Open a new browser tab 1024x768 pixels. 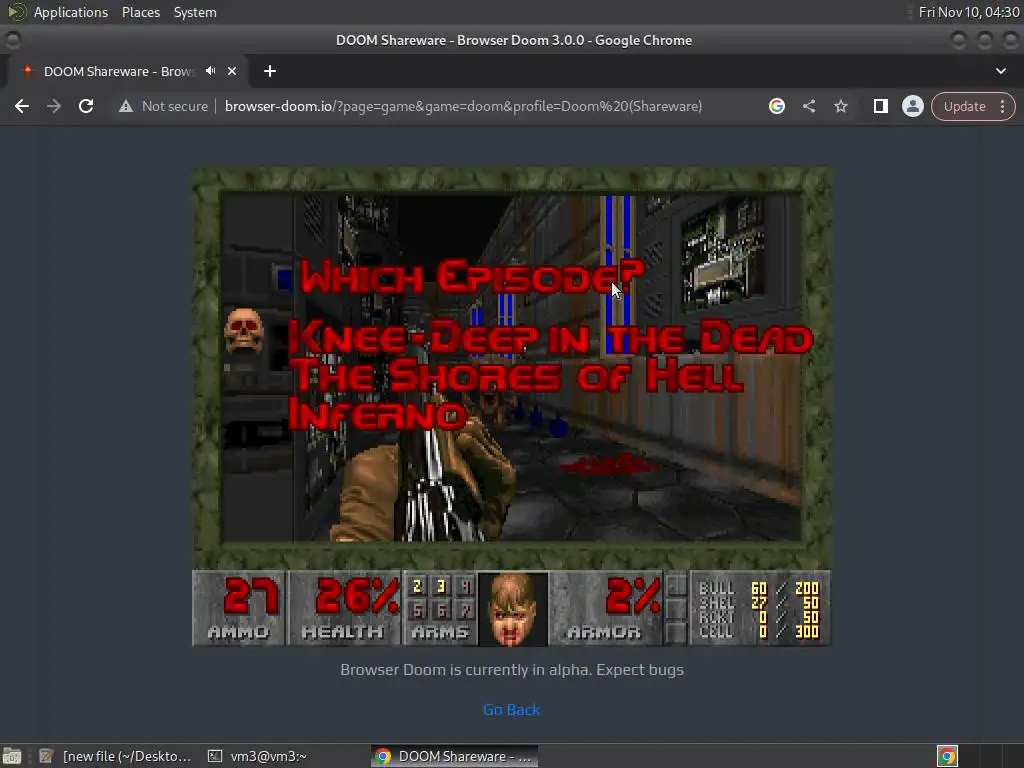270,71
